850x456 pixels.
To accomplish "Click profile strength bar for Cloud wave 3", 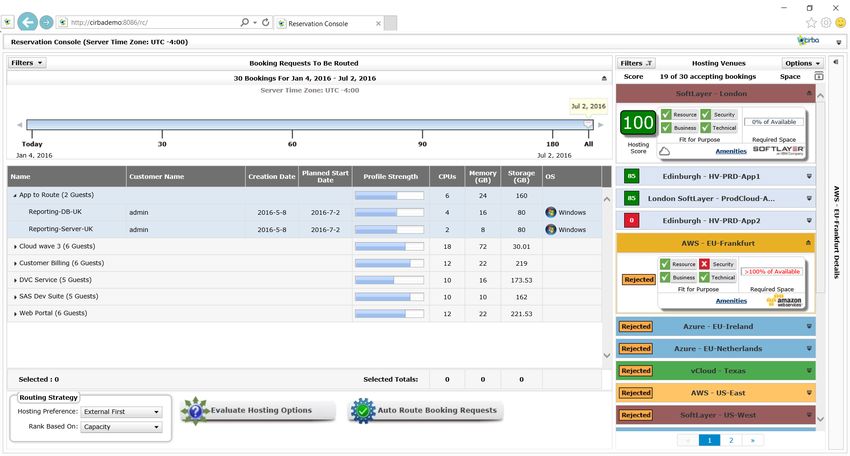I will point(389,247).
